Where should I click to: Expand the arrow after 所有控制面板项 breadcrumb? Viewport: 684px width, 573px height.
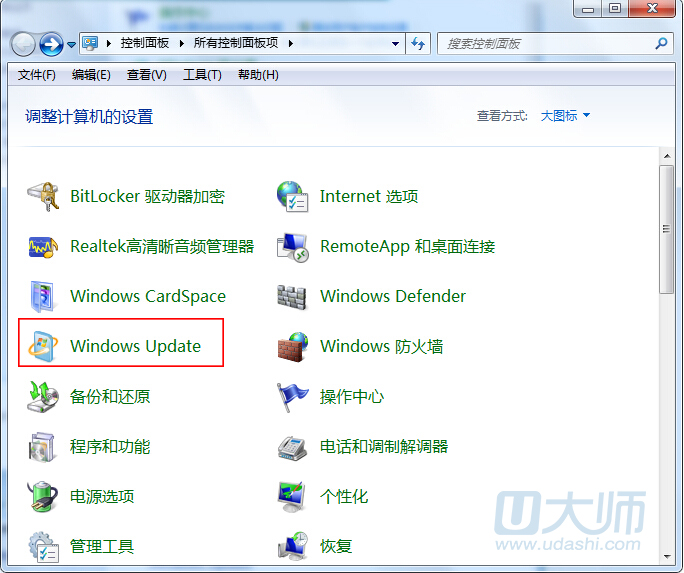pyautogui.click(x=291, y=43)
